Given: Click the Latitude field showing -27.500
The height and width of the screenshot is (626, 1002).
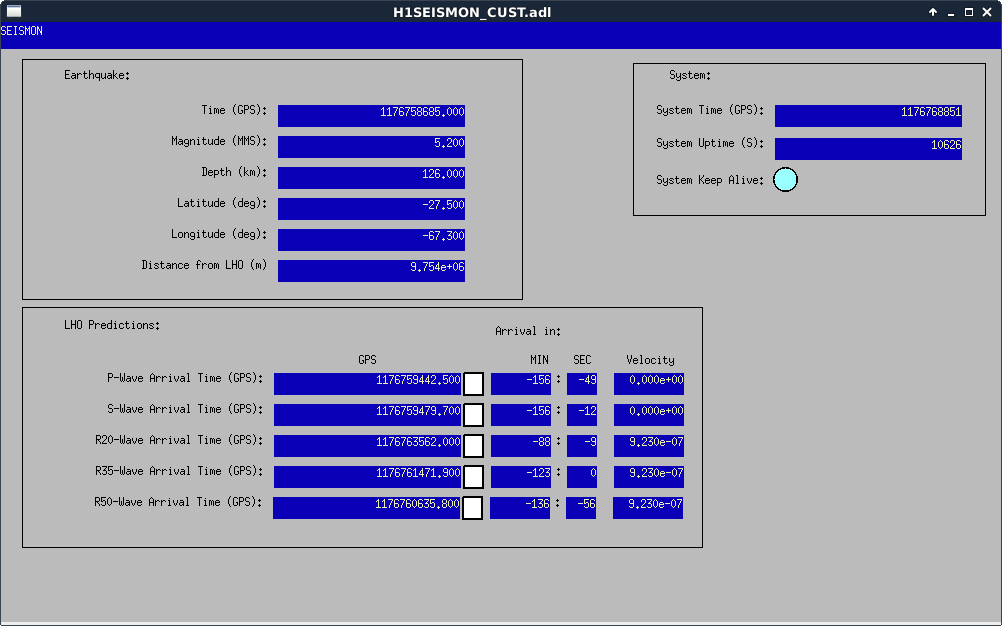Looking at the screenshot, I should (x=371, y=208).
